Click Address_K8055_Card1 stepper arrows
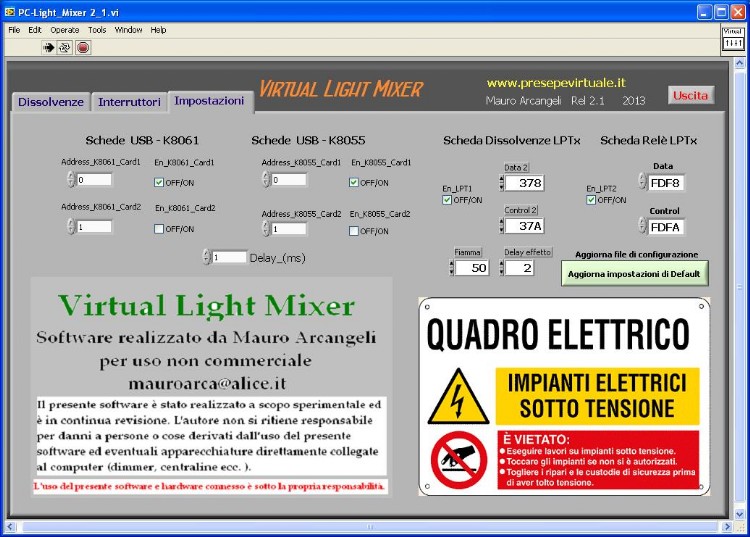 click(266, 179)
